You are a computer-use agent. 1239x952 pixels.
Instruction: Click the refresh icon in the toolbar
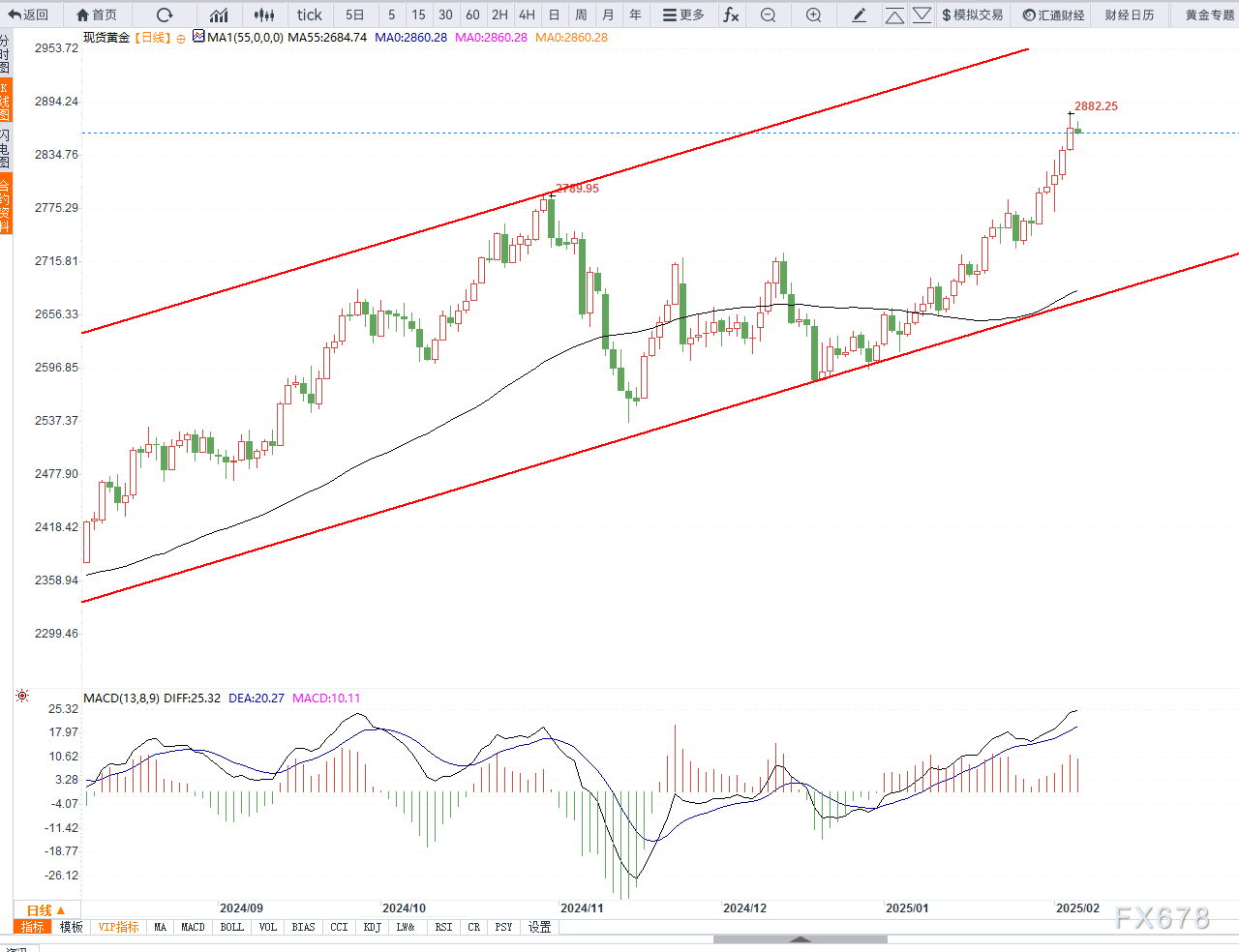[x=165, y=15]
